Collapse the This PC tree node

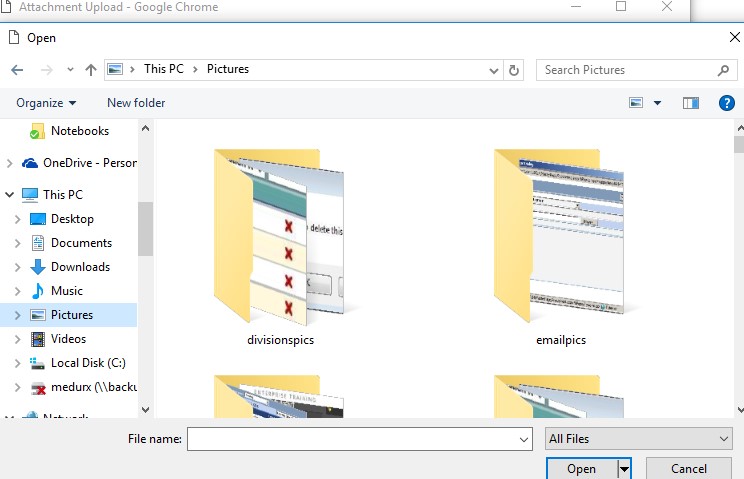click(10, 195)
